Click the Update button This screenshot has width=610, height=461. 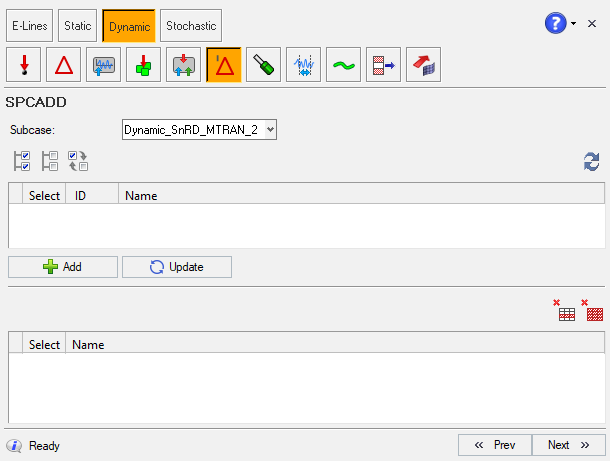[177, 267]
